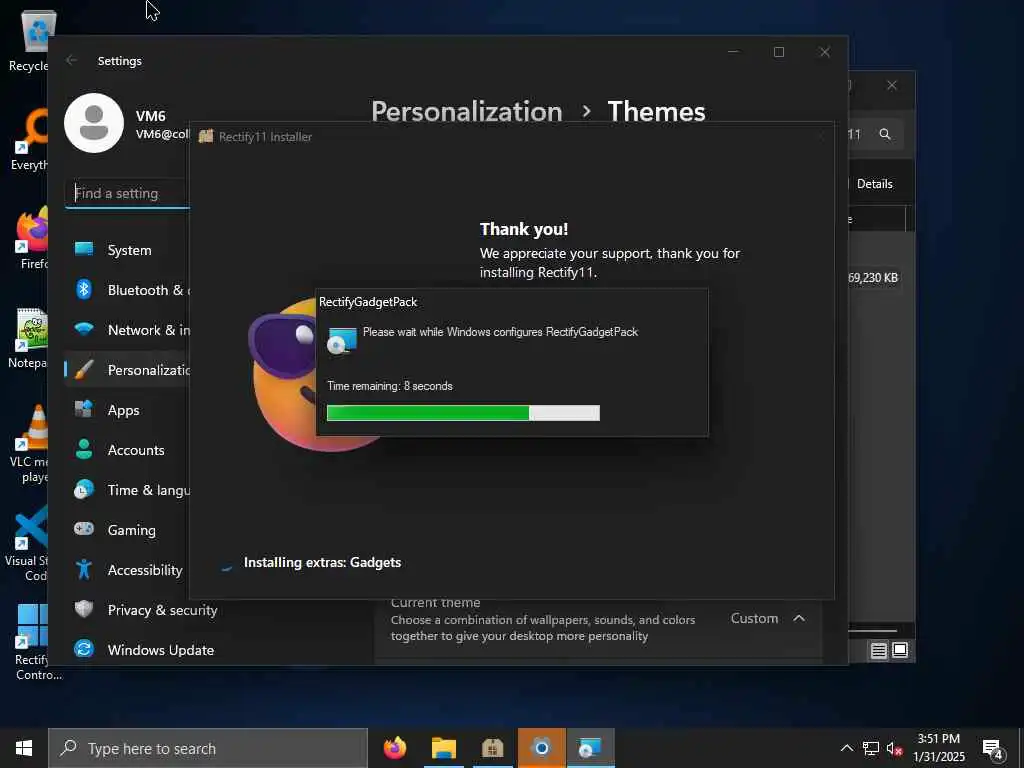Click the Accessibility figure icon
1024x768 pixels.
click(x=84, y=569)
